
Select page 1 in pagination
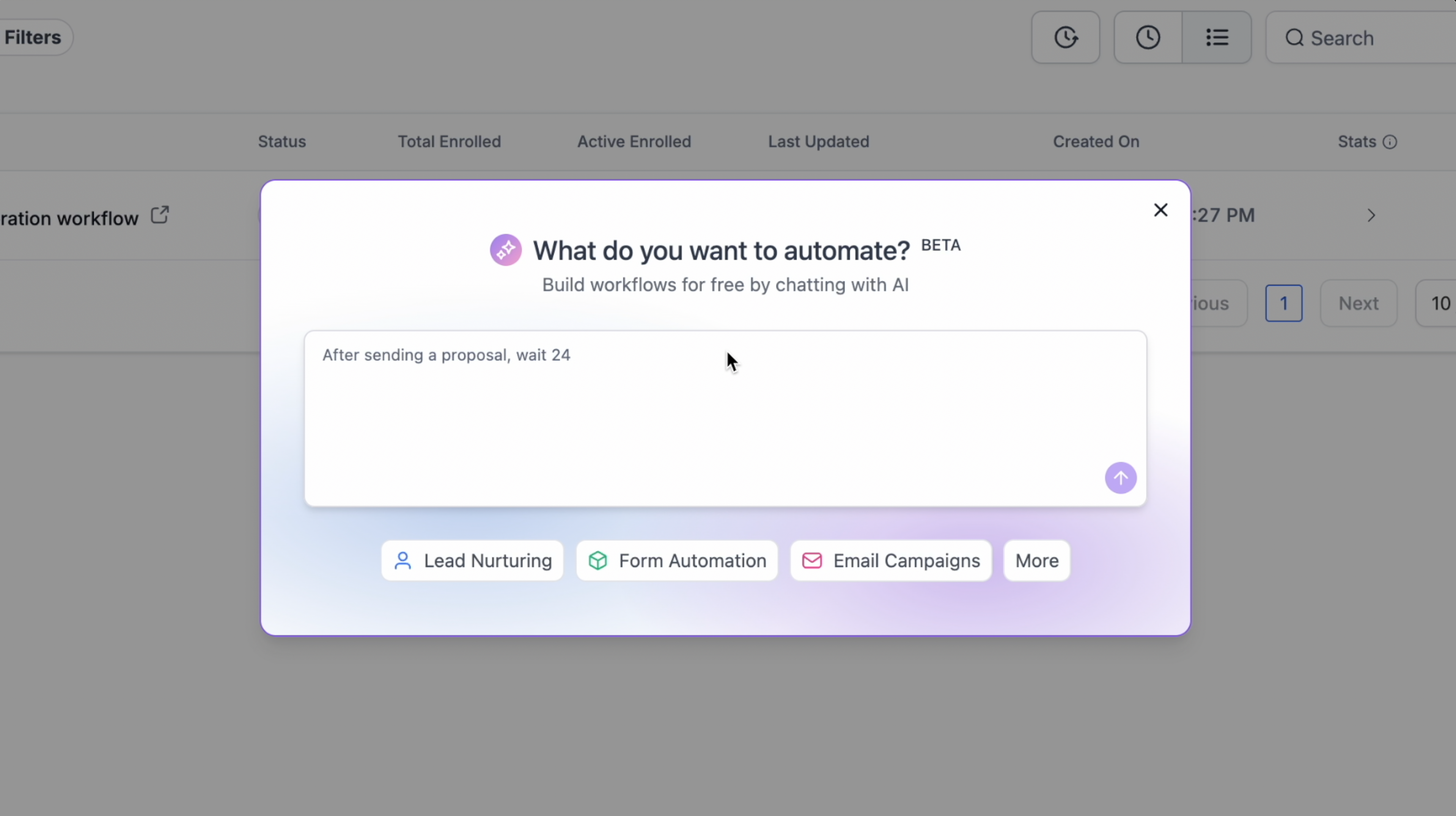pos(1283,303)
